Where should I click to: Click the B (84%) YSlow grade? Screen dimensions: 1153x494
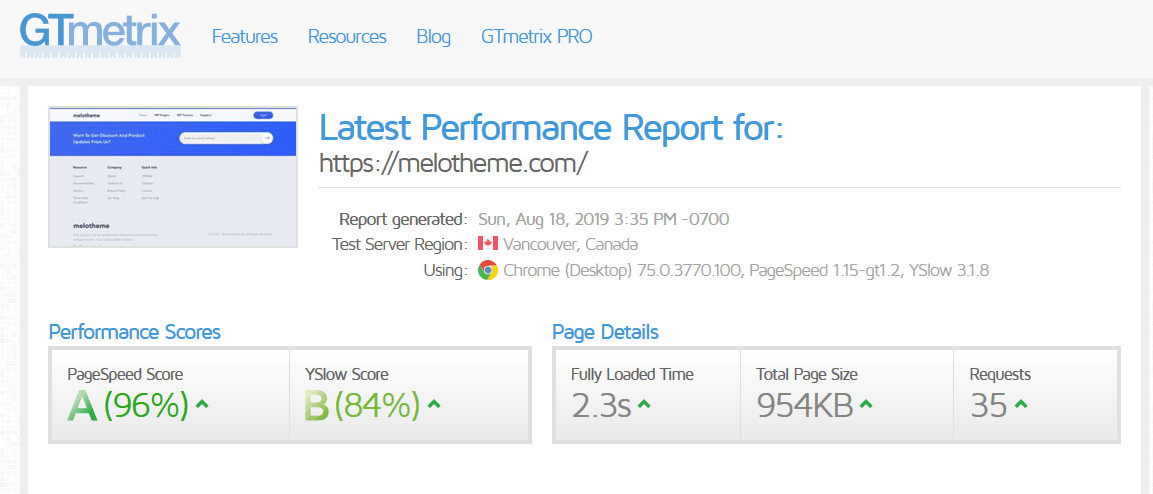(362, 405)
